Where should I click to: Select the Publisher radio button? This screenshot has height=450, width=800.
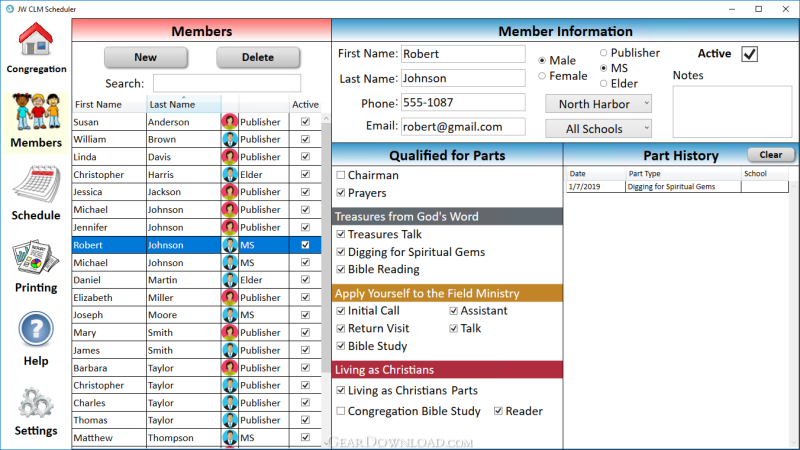click(x=604, y=53)
